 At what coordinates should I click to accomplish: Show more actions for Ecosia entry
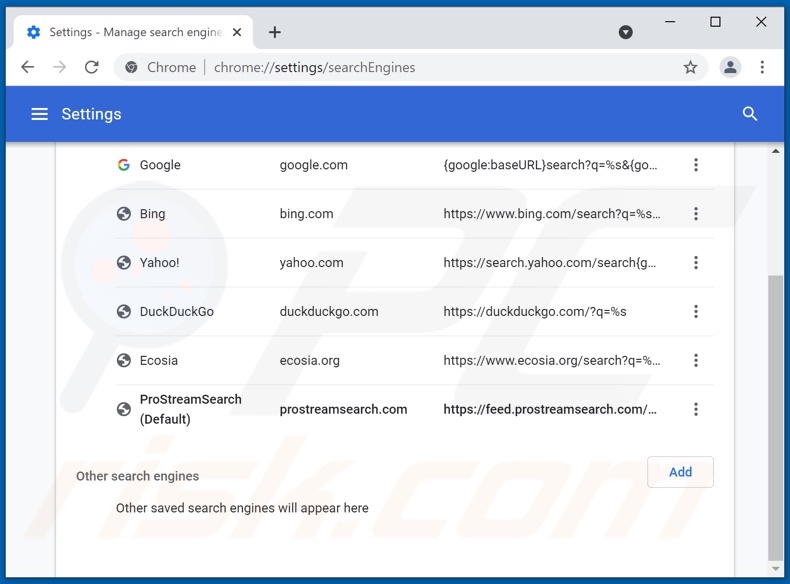point(696,361)
